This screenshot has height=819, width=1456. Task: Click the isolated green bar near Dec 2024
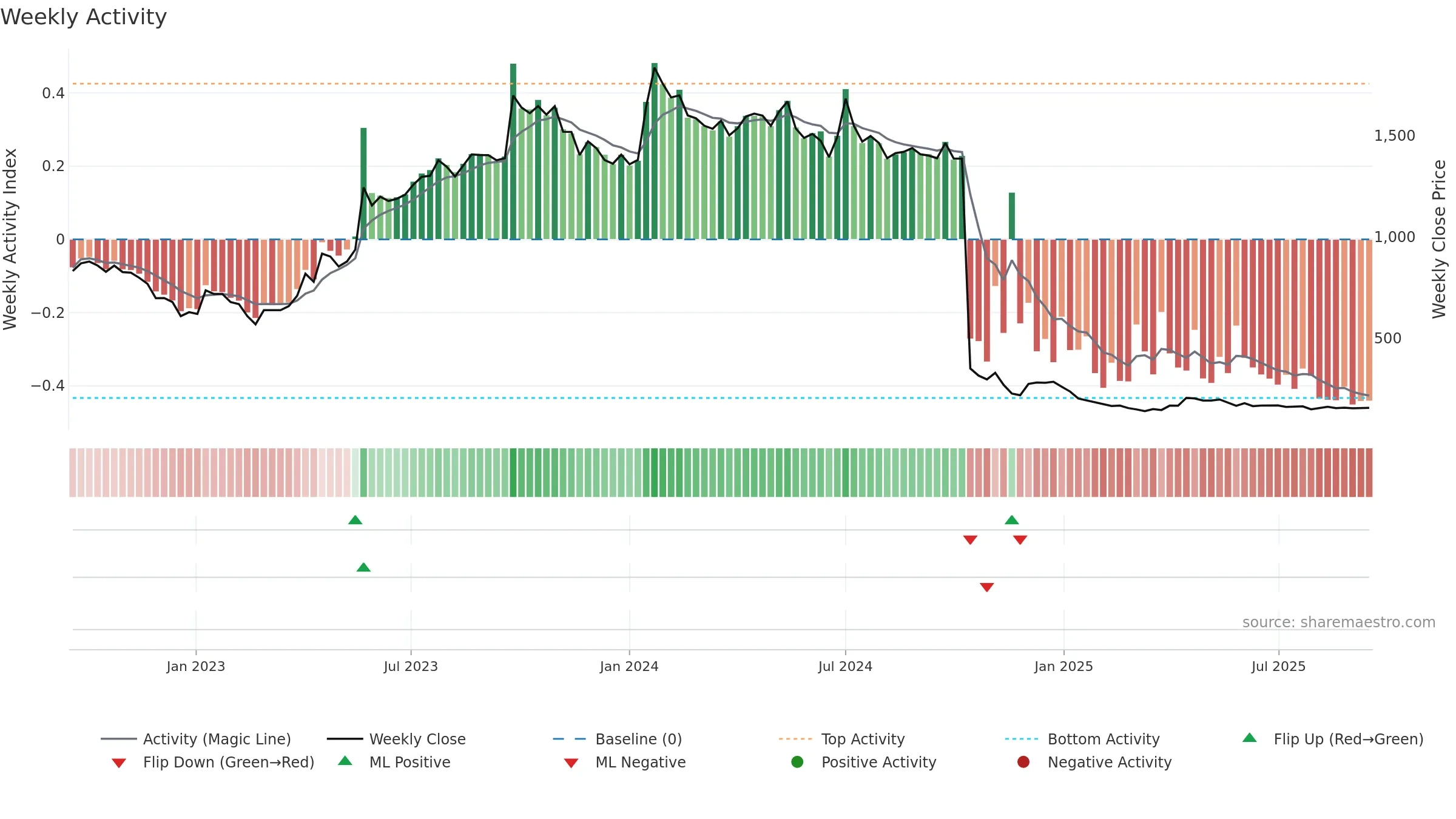(x=1012, y=216)
